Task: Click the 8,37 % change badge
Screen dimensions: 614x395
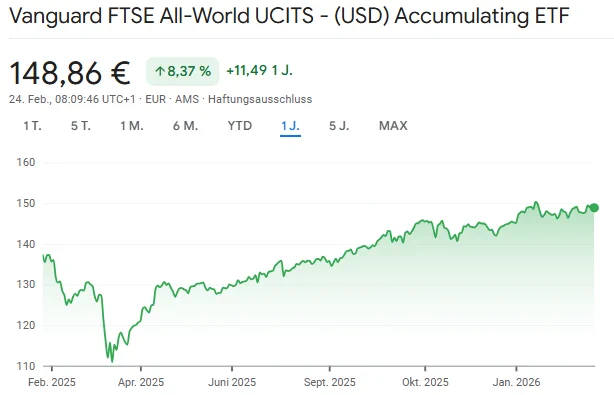Action: [x=182, y=71]
